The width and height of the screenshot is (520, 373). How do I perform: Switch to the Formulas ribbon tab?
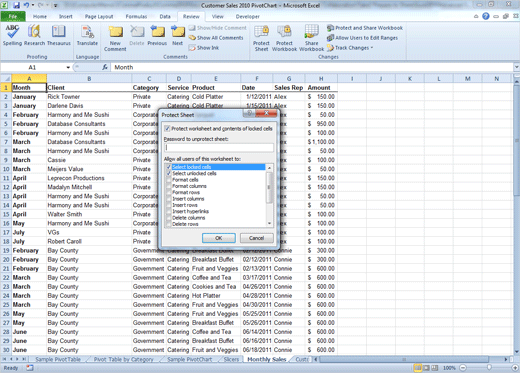[x=136, y=16]
